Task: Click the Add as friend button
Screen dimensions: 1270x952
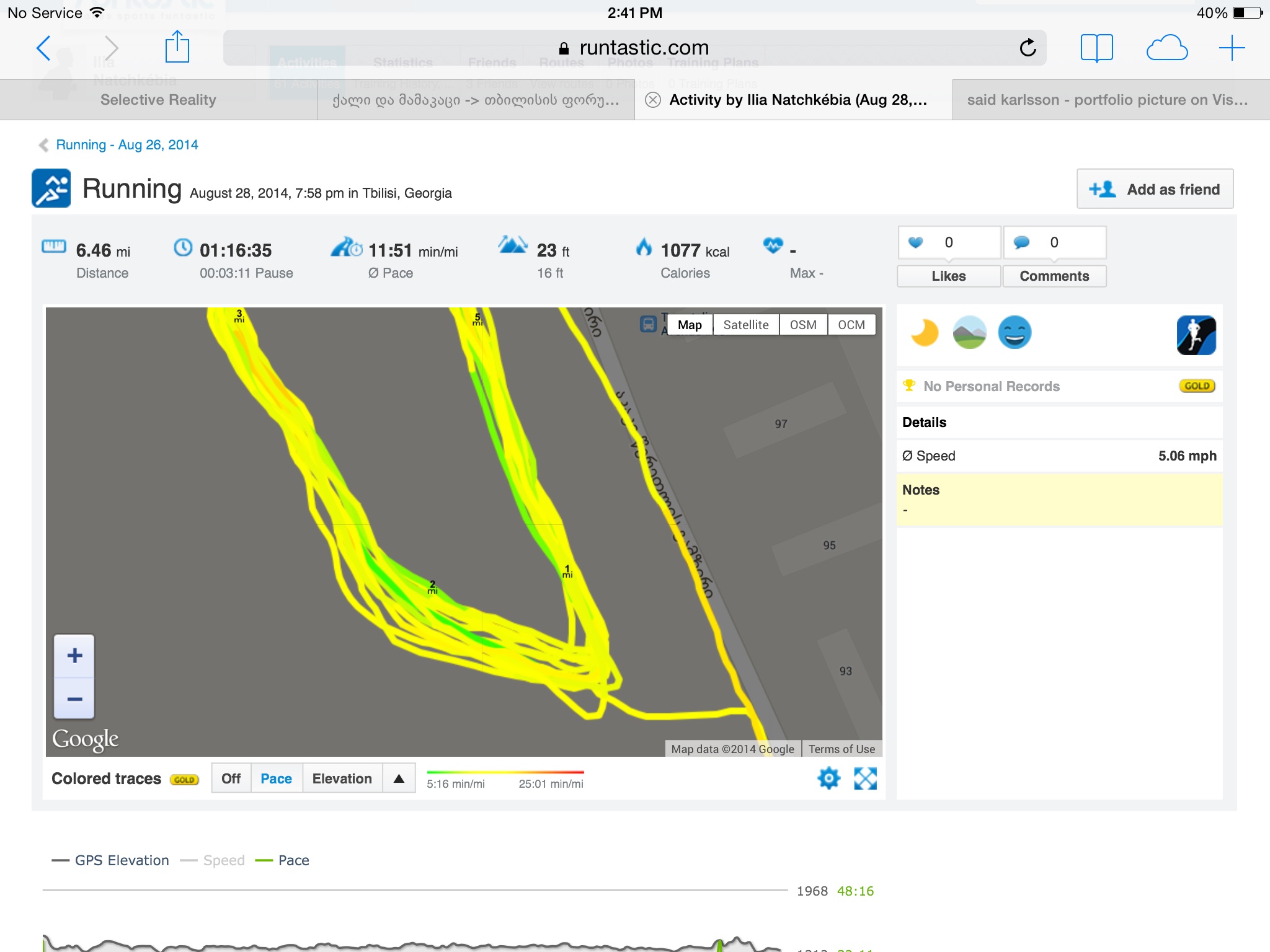Action: 1155,189
